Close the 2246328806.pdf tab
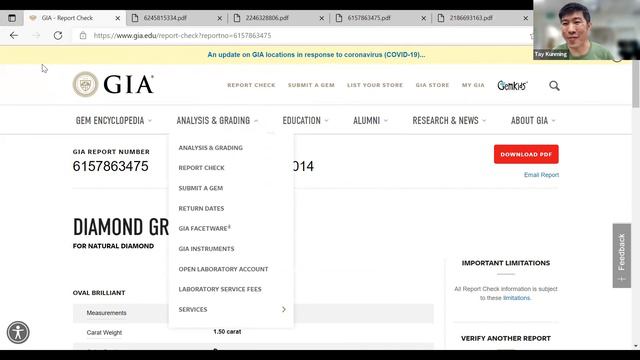 click(322, 18)
